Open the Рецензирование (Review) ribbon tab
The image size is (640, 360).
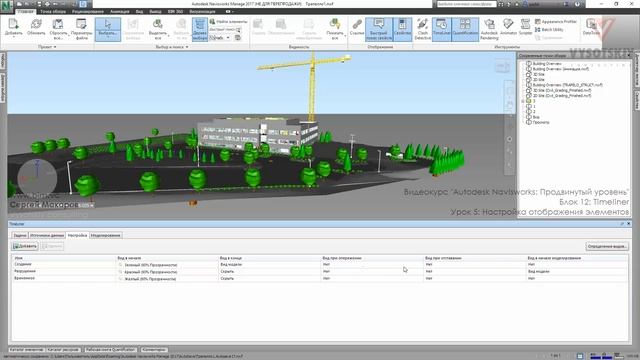(88, 11)
